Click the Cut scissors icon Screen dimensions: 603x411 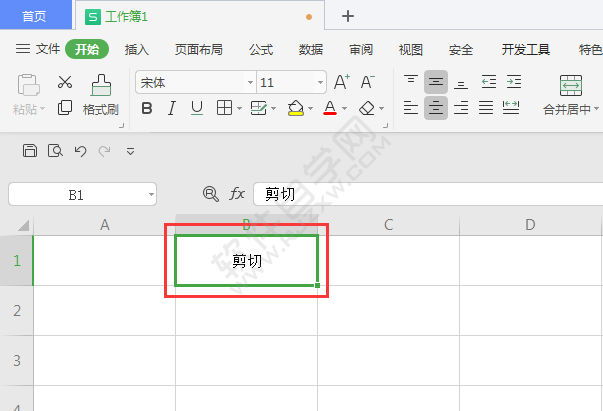click(65, 83)
